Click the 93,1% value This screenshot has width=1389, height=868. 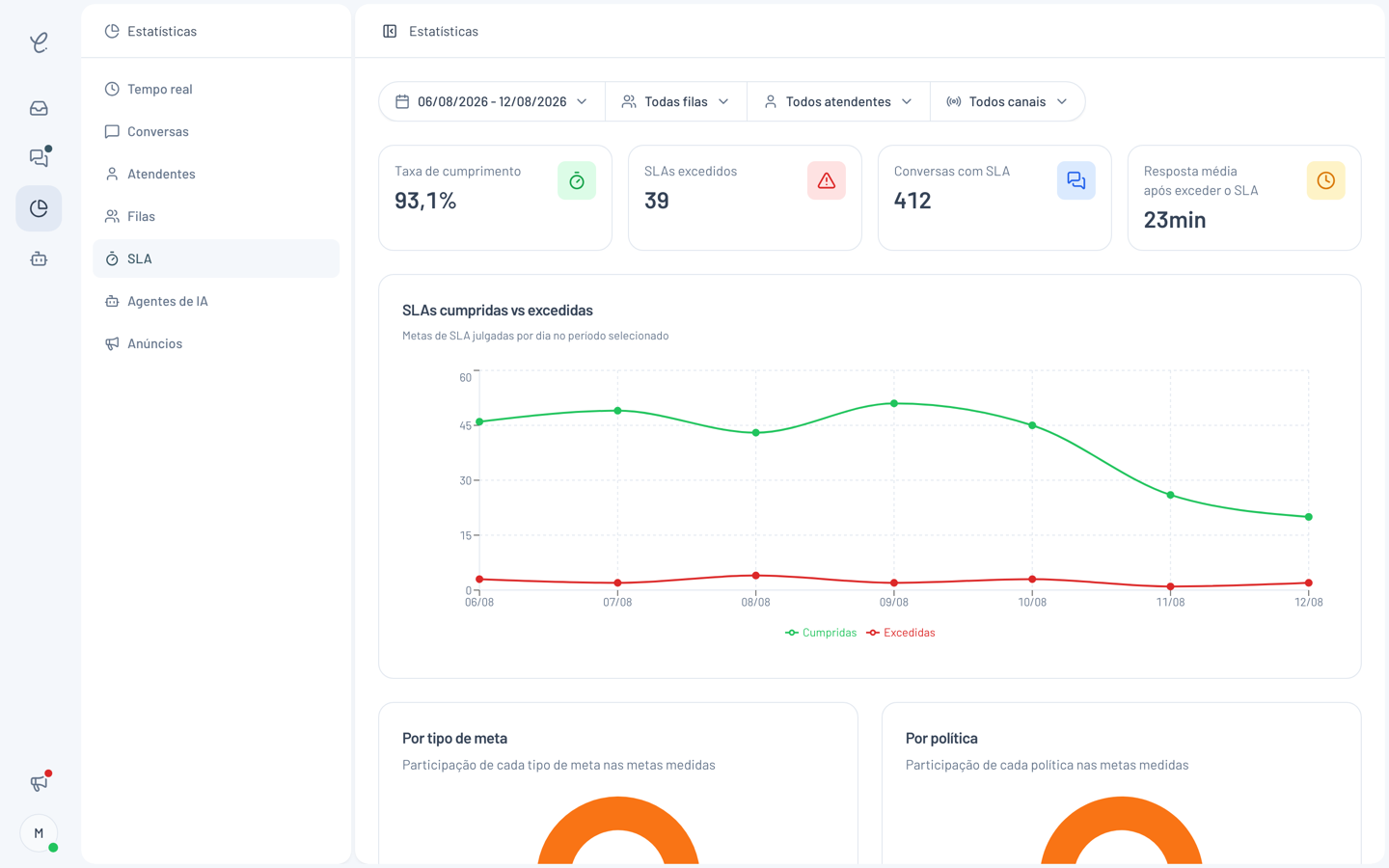(x=425, y=201)
